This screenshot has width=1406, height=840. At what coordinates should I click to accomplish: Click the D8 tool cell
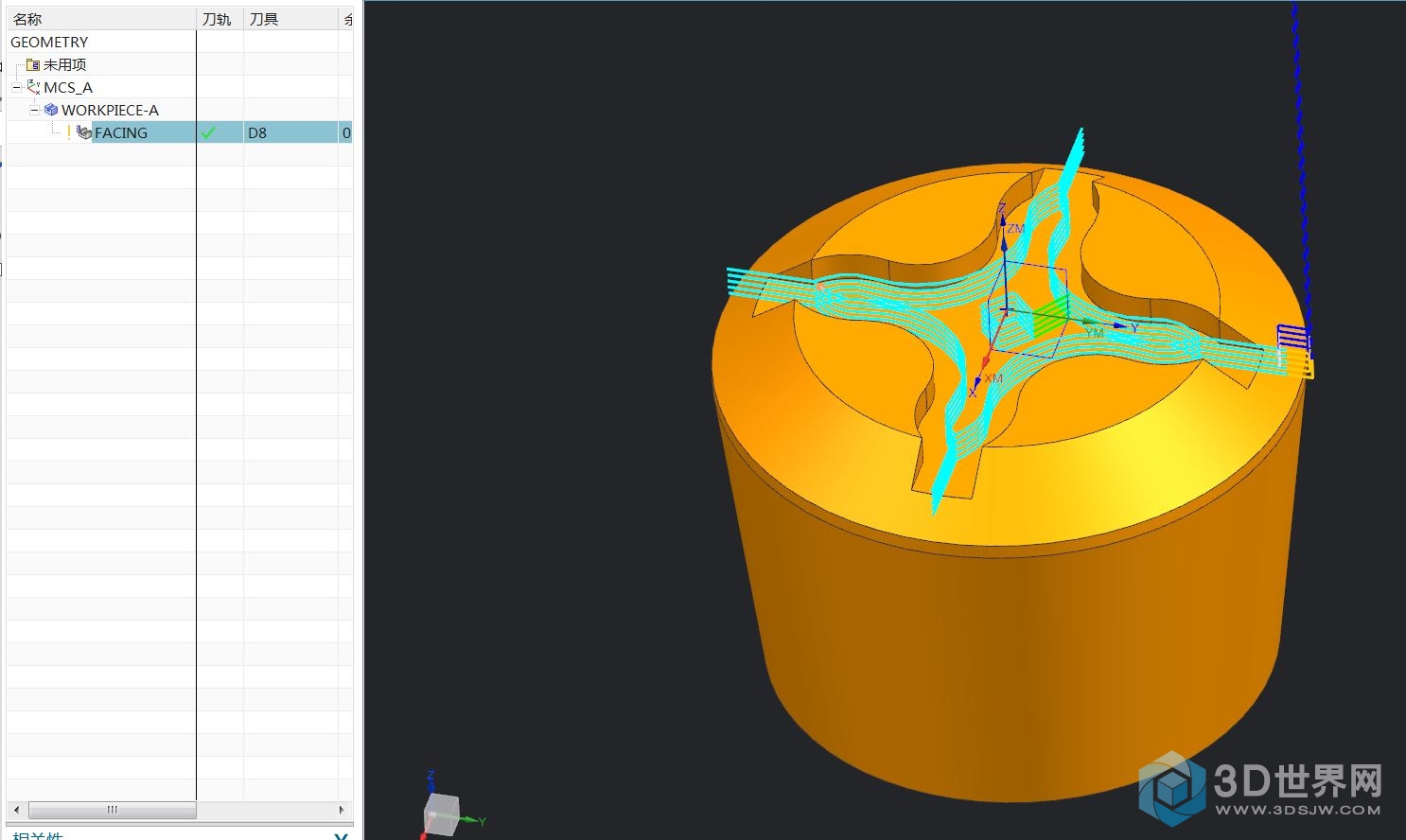291,132
